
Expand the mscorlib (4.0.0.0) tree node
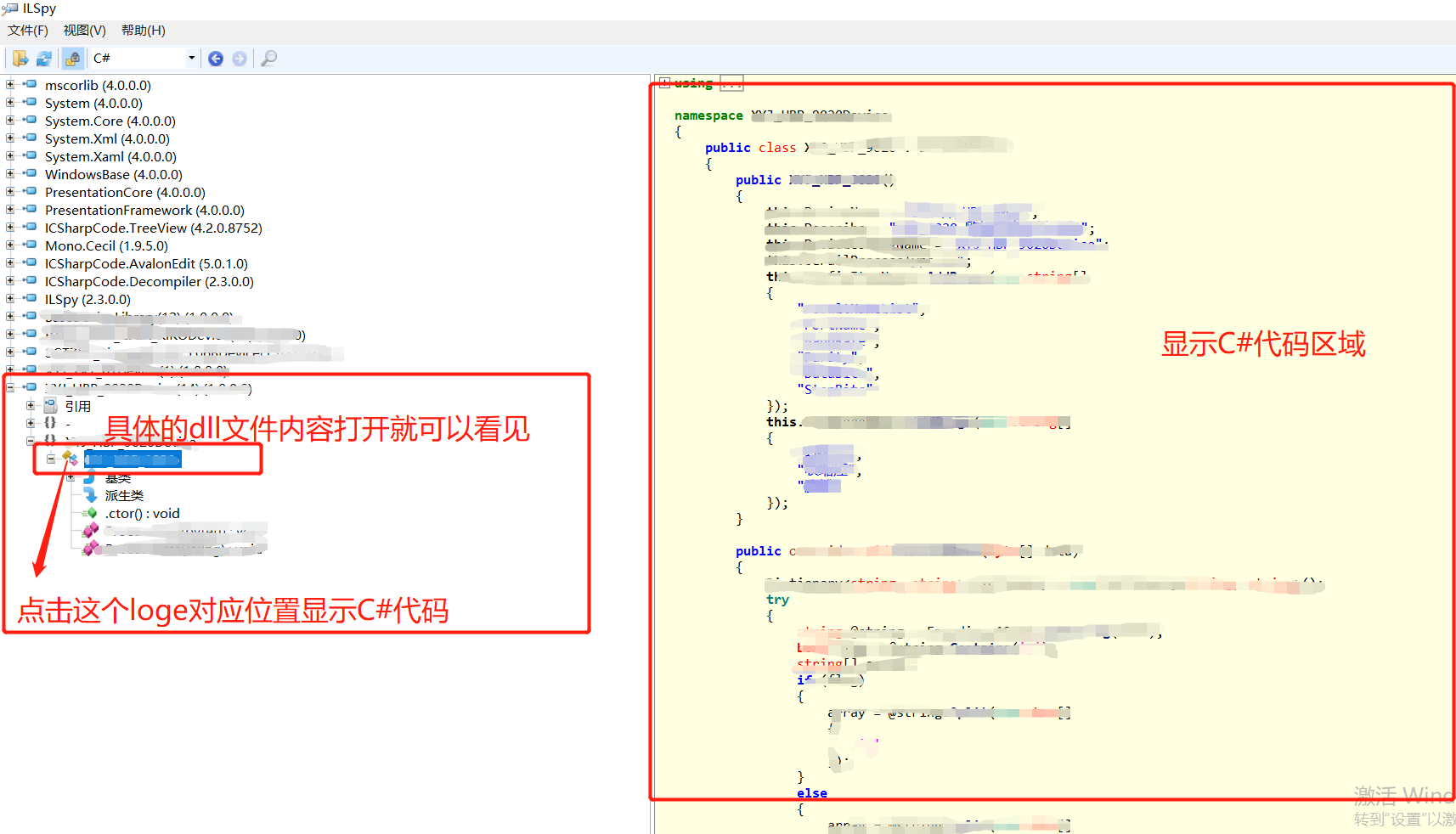(8, 85)
